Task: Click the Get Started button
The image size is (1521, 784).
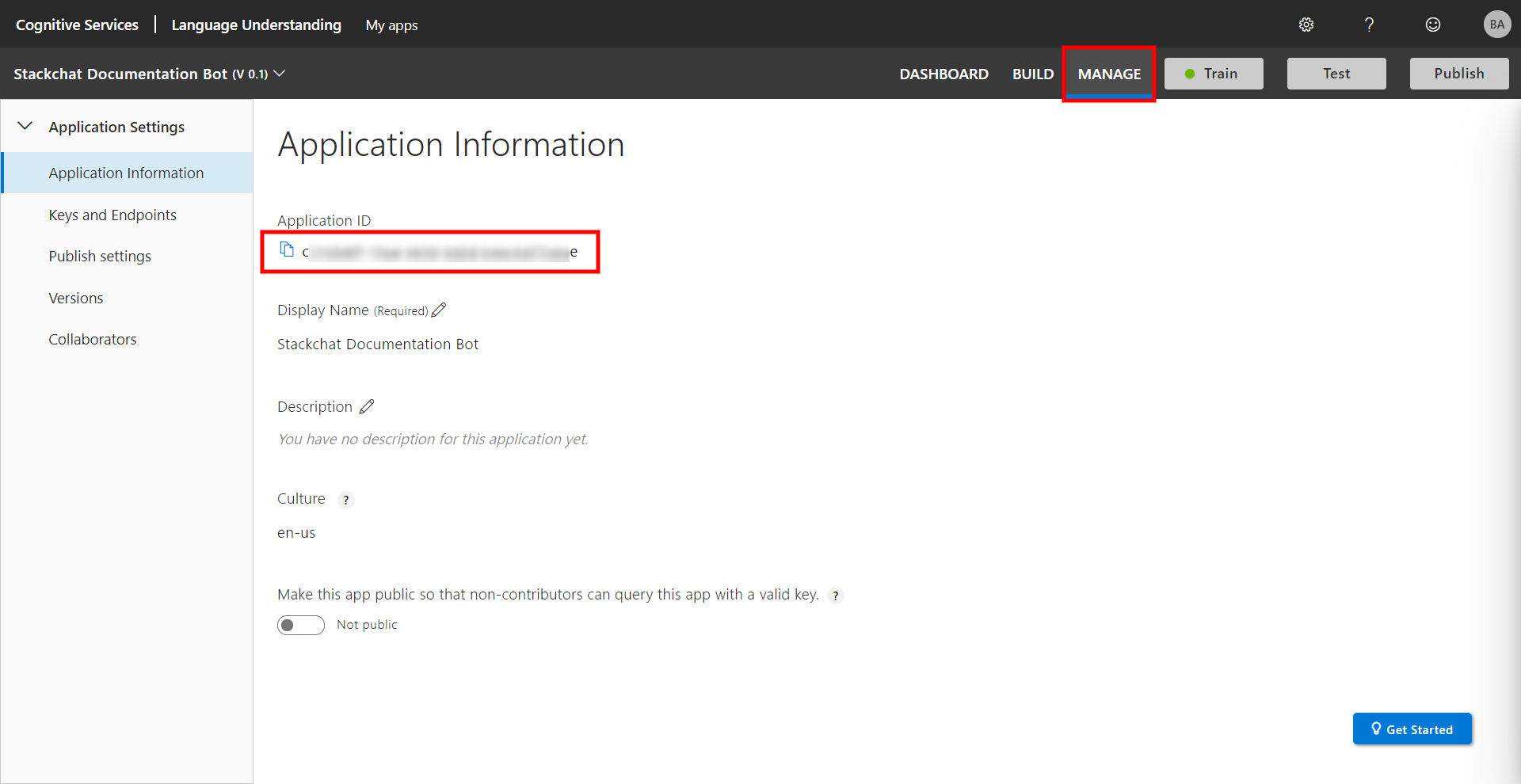Action: 1412,729
